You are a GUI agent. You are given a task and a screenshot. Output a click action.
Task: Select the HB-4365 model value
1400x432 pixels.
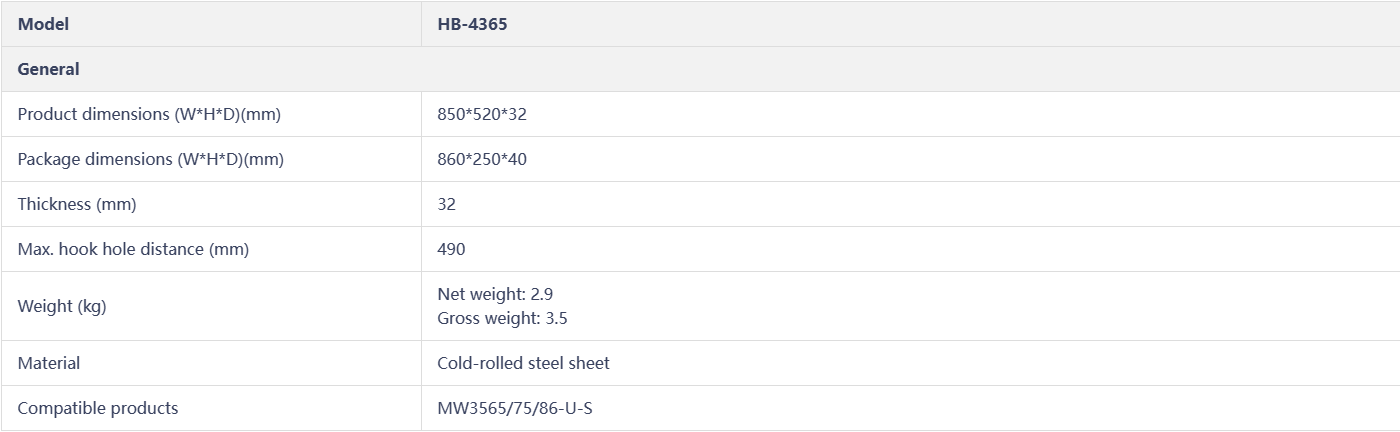472,24
